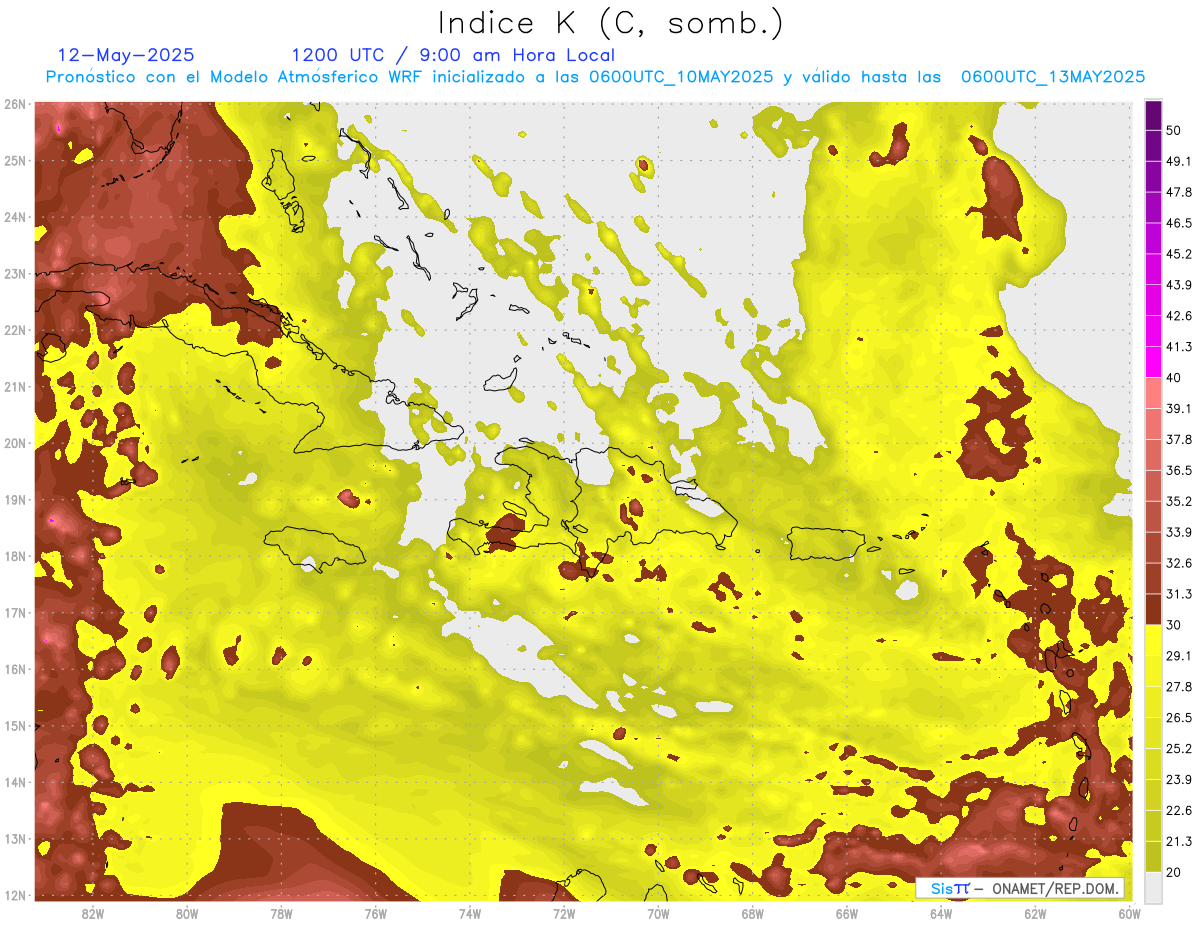Click the "24N" latitude label
This screenshot has height=927, width=1200.
click(14, 217)
